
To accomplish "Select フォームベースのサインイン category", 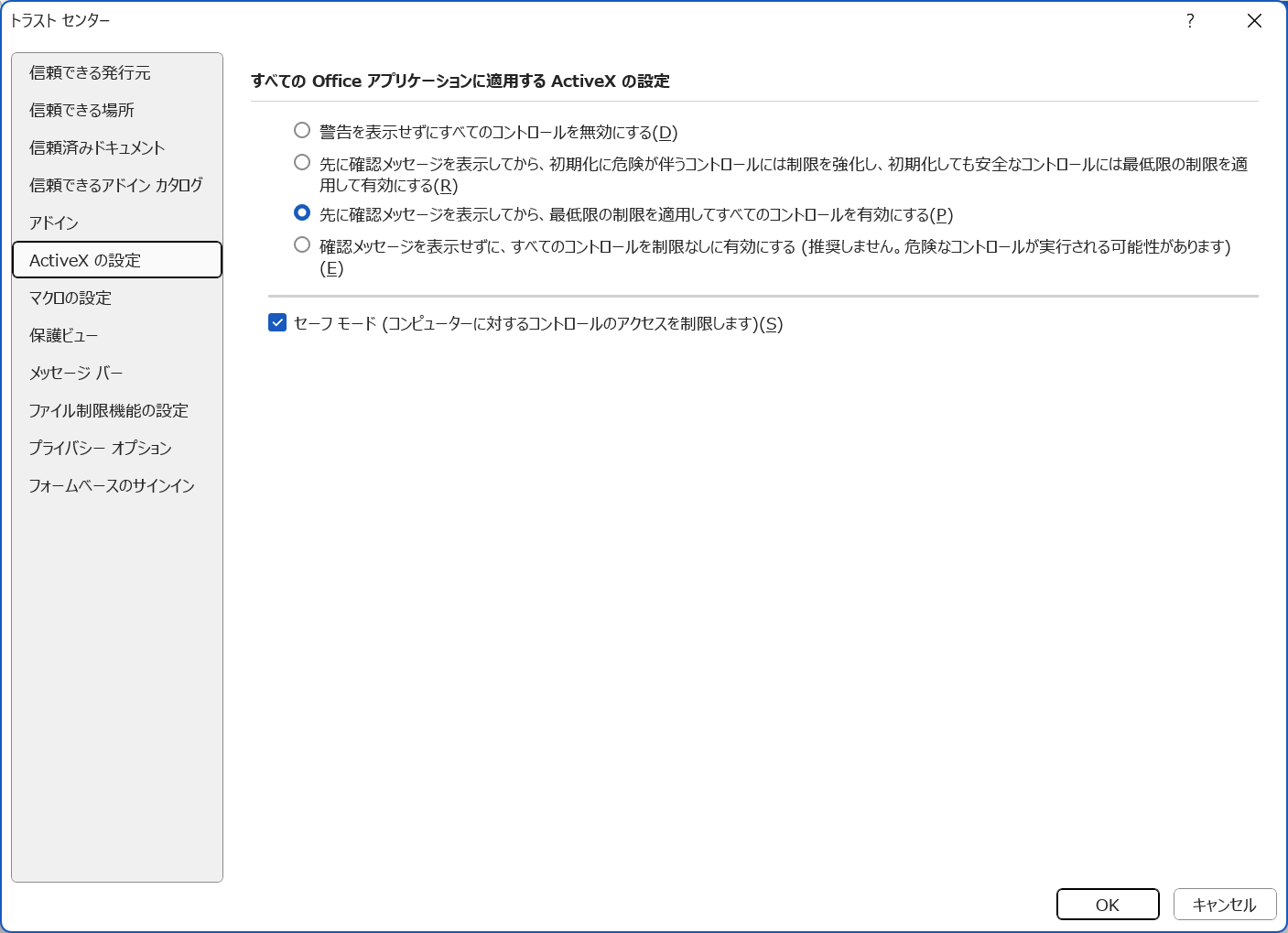I will [112, 485].
